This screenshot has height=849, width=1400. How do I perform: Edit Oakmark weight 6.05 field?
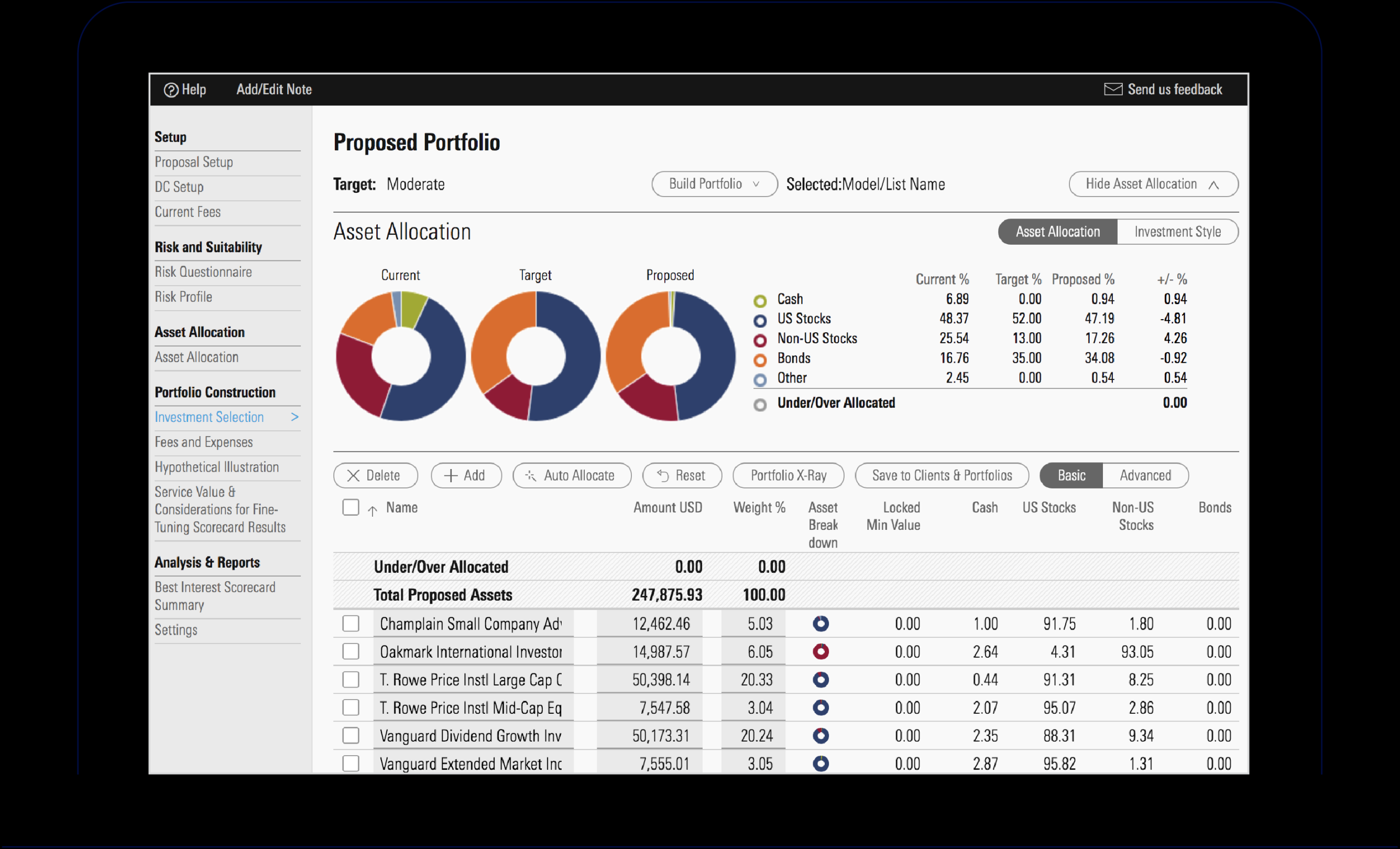tap(753, 651)
